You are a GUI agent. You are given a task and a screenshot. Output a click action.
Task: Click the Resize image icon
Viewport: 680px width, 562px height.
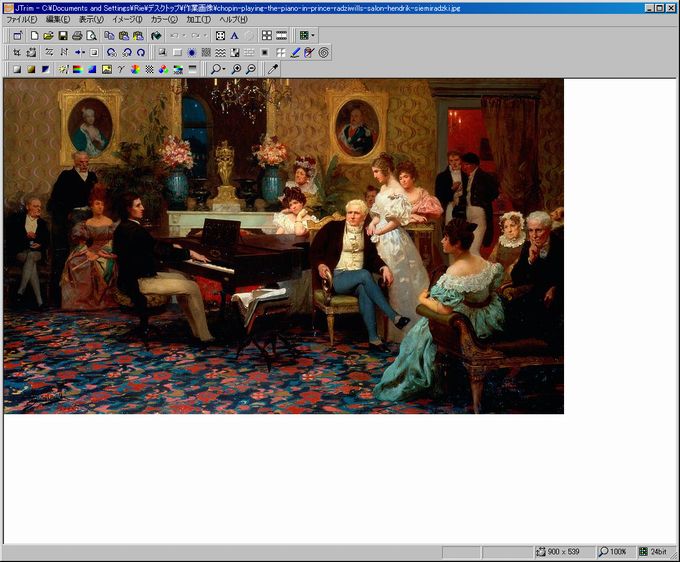(31, 52)
